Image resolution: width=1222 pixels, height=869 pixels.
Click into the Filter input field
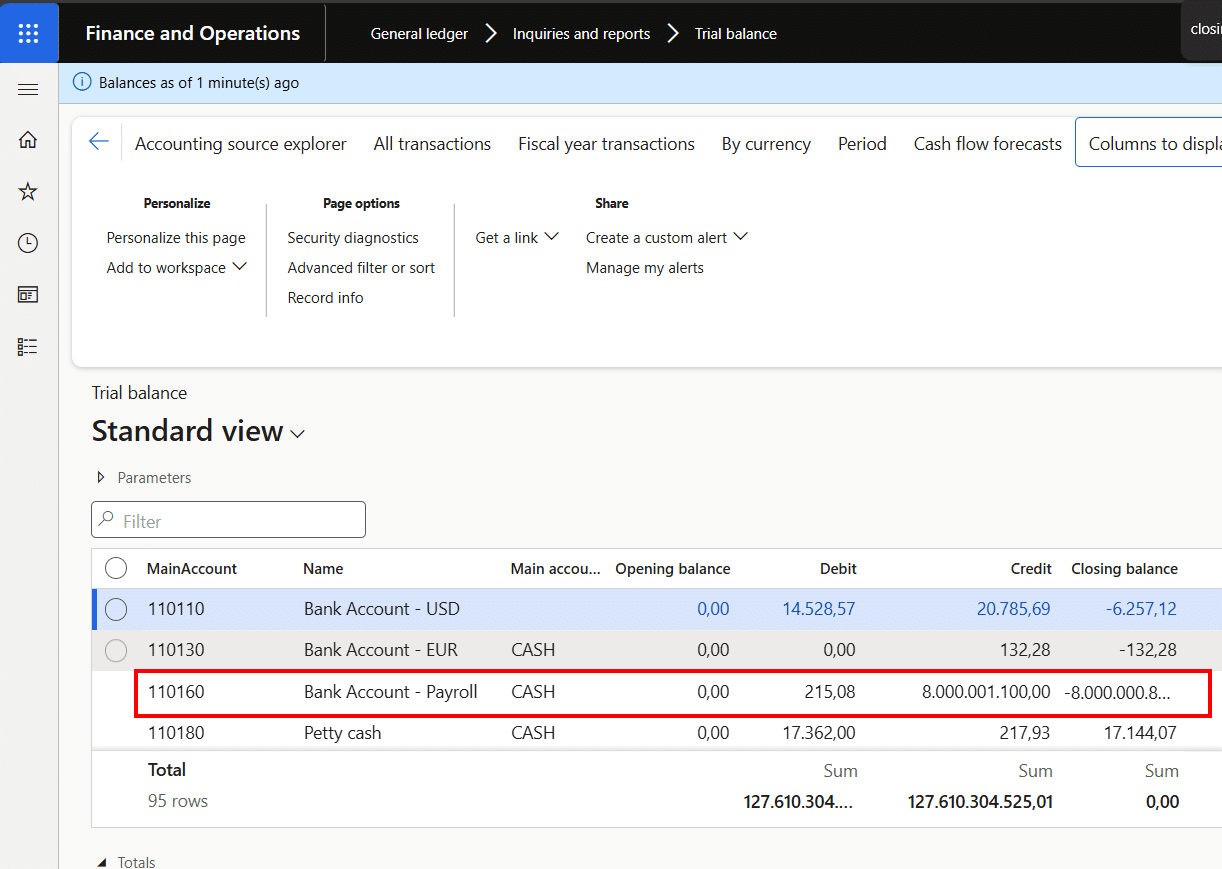pos(228,520)
